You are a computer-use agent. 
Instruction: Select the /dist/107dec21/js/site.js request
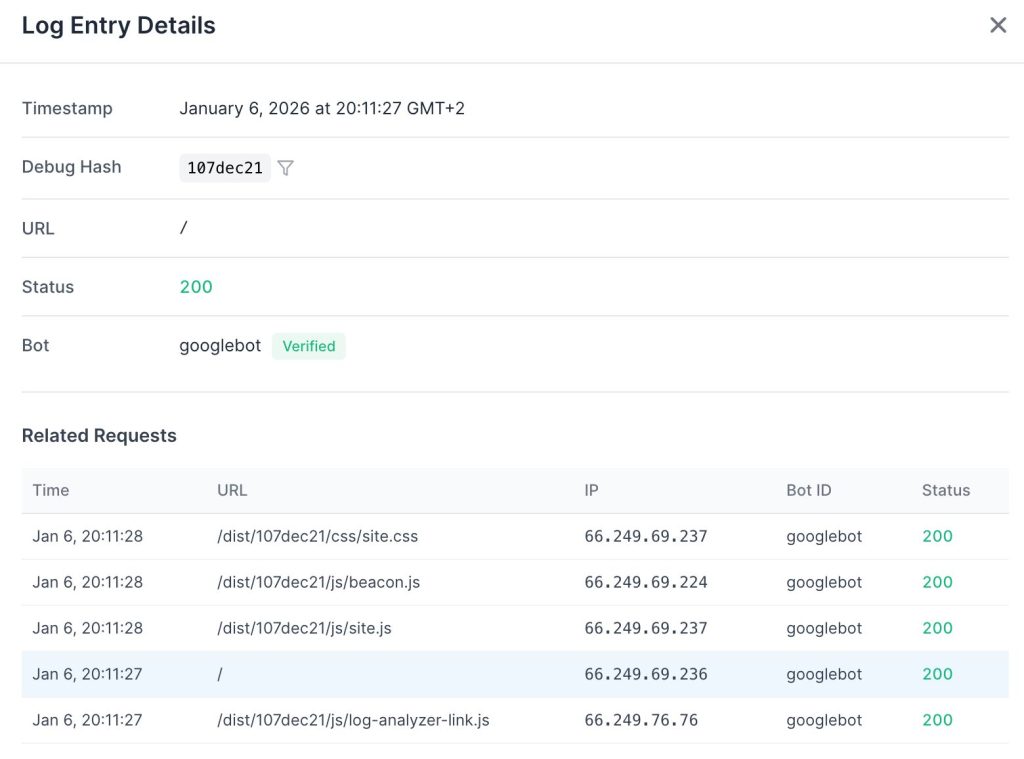304,628
